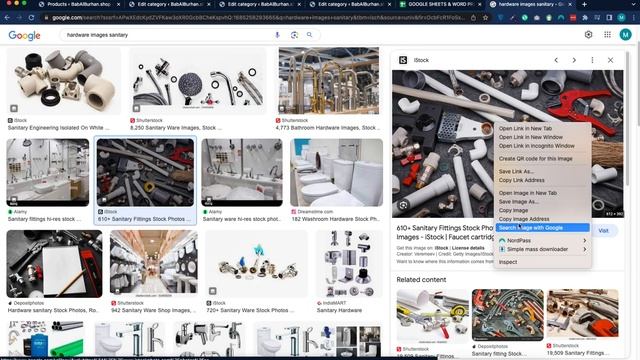
Task: Show previous image in preview panel
Action: 556,60
